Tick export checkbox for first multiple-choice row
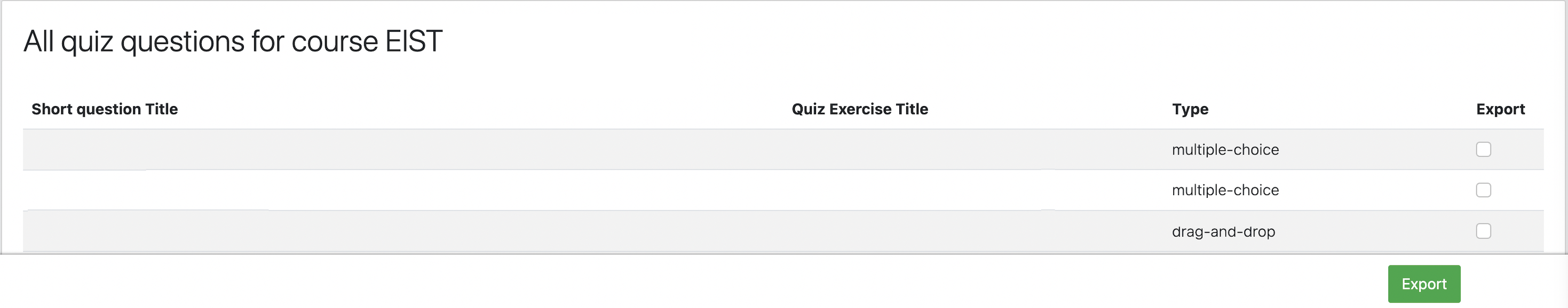 (1483, 149)
